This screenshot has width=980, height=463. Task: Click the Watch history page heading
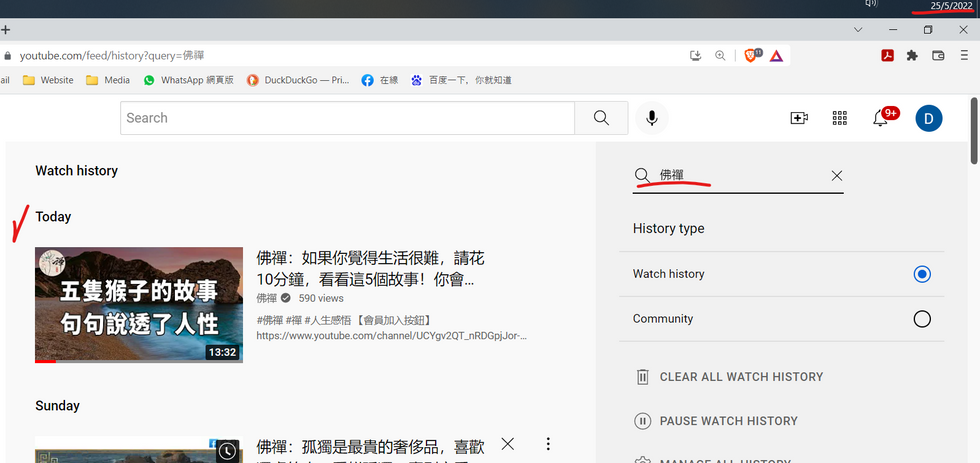pos(76,171)
